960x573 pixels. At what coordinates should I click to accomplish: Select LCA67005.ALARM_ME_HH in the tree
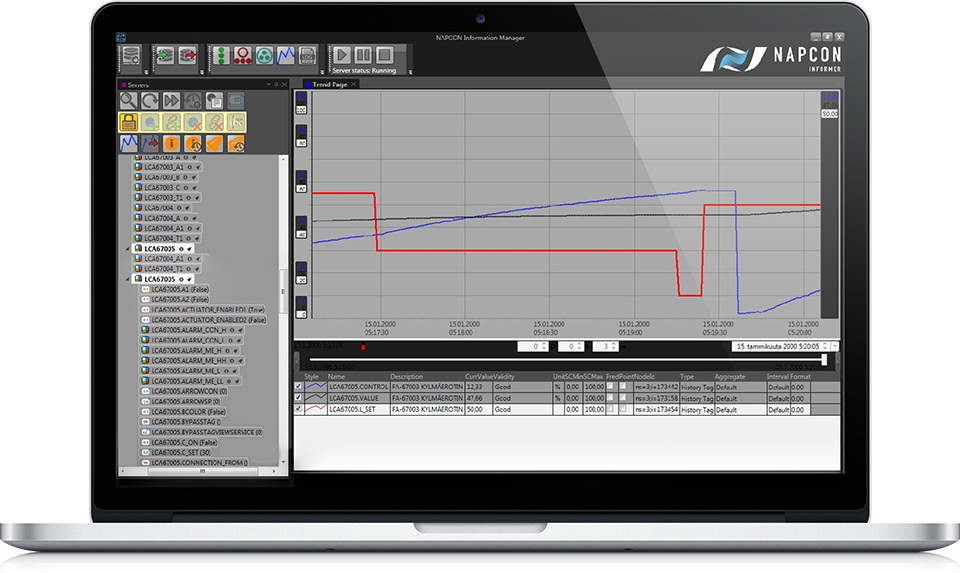pos(187,360)
